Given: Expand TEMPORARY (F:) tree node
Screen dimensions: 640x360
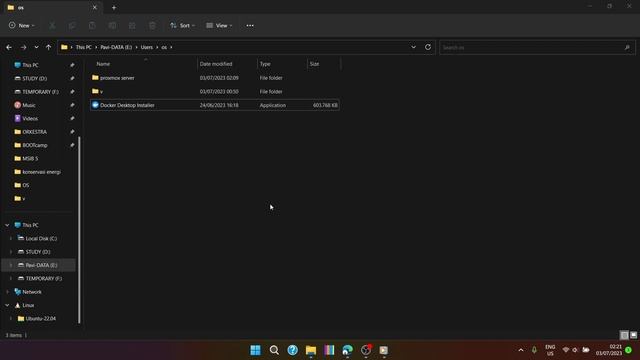Looking at the screenshot, I should (x=11, y=278).
